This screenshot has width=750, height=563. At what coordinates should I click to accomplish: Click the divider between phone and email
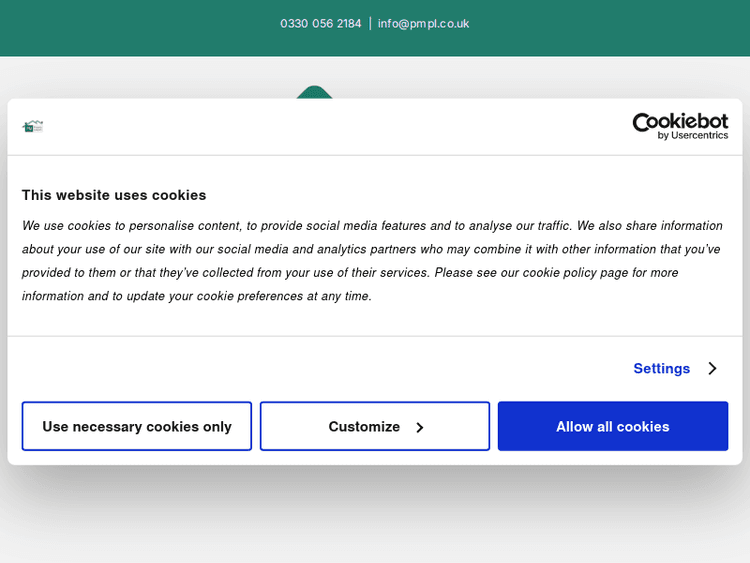click(x=370, y=23)
